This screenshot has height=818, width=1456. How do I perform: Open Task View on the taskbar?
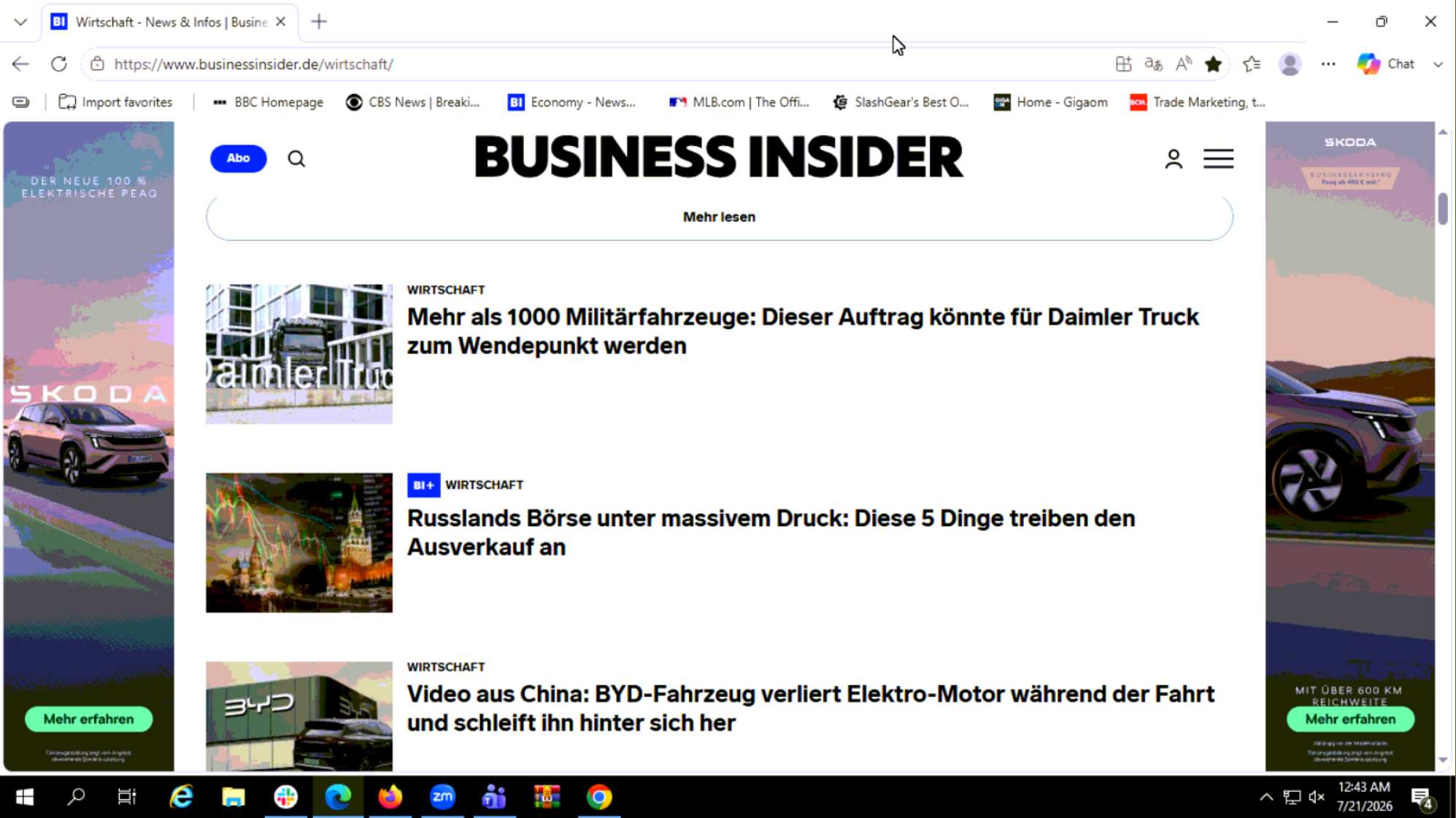pyautogui.click(x=127, y=797)
